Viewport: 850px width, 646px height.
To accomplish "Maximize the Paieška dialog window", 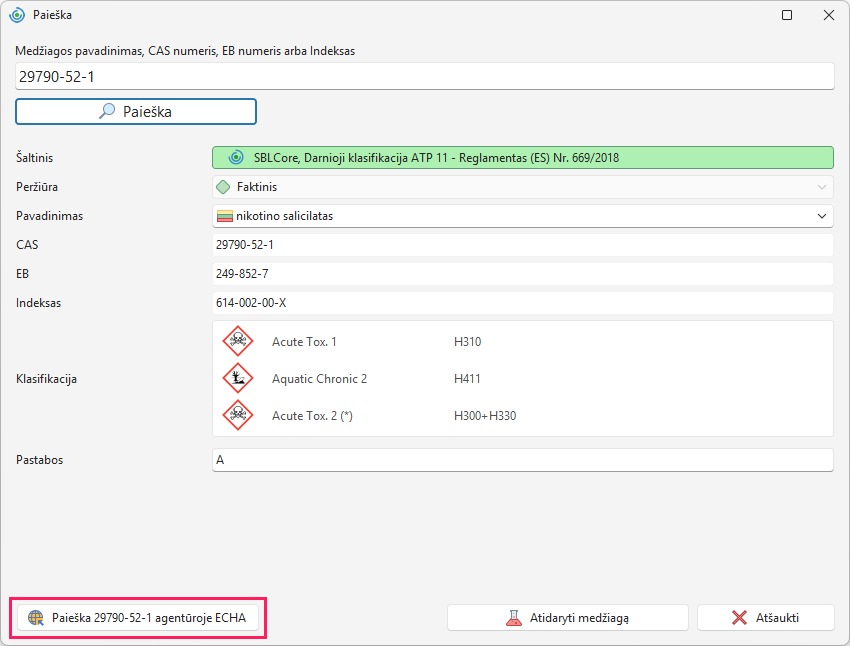I will point(787,15).
